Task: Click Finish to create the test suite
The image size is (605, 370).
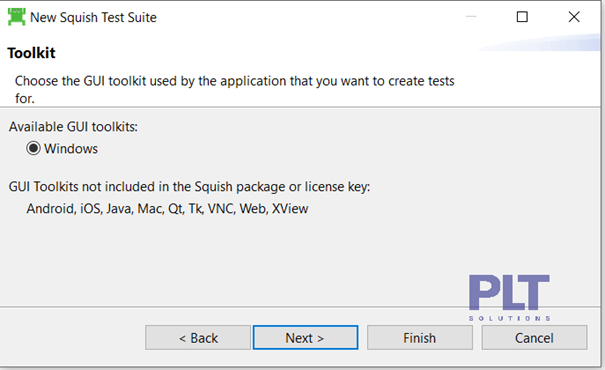Action: point(420,338)
